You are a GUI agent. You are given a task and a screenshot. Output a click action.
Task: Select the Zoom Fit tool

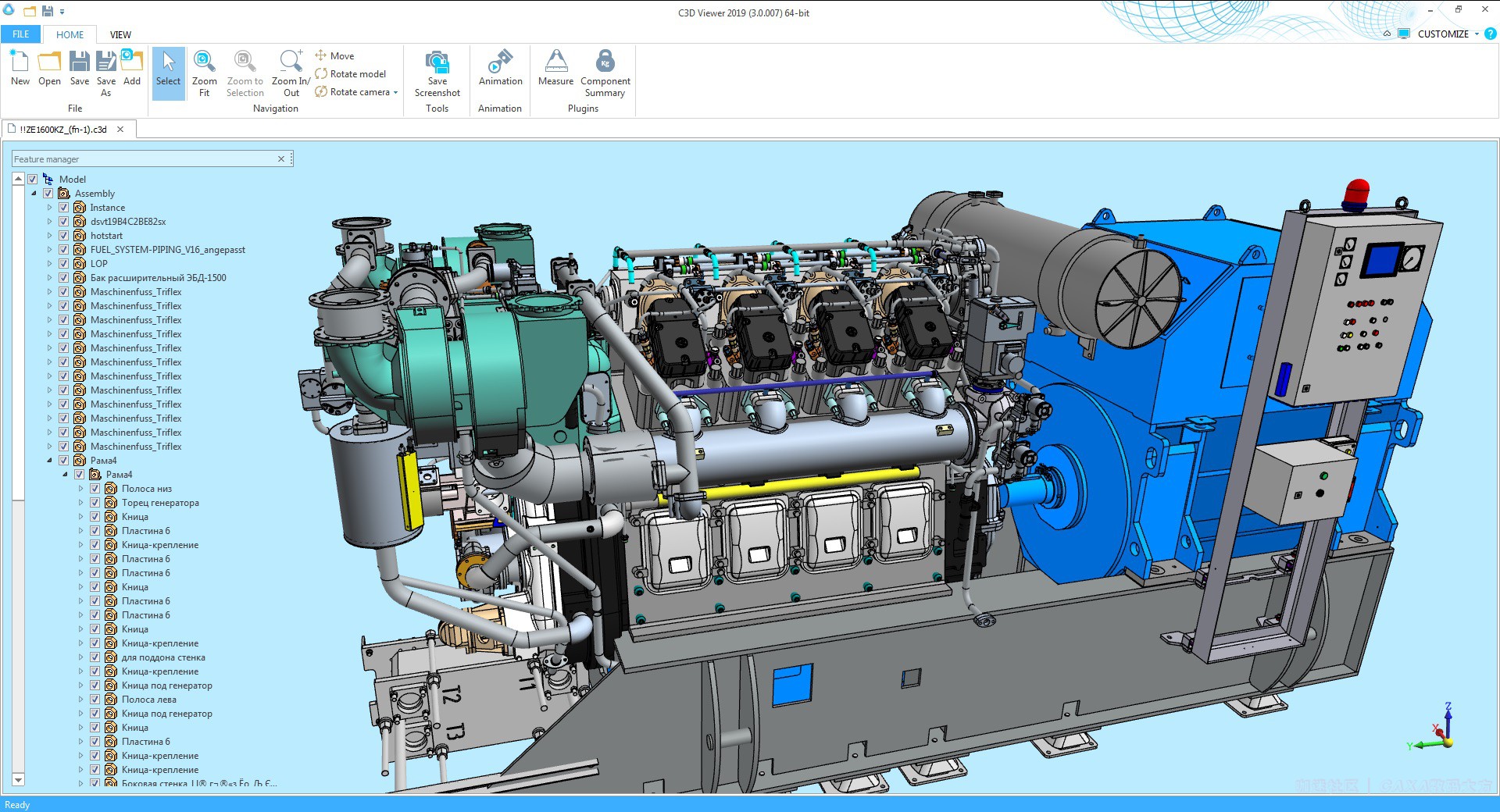[204, 70]
